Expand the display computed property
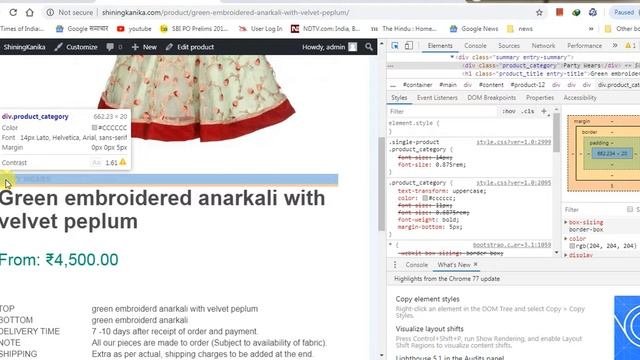The width and height of the screenshot is (640, 360). tap(566, 255)
